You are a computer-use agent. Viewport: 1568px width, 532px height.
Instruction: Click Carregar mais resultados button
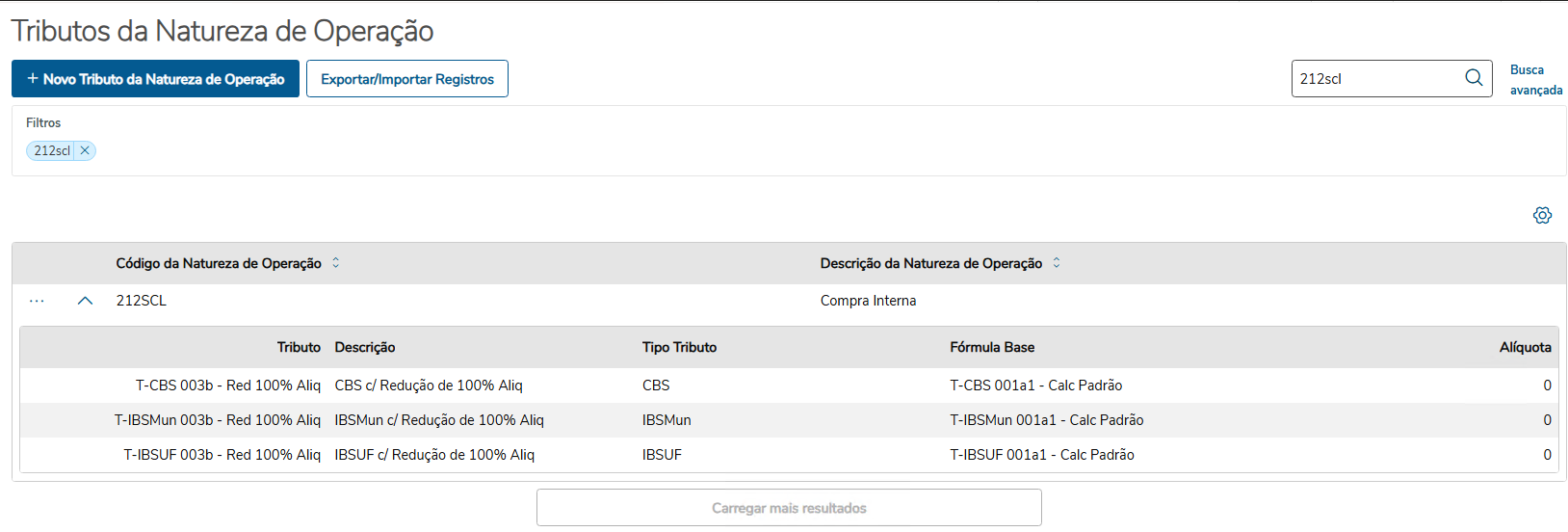coord(789,508)
